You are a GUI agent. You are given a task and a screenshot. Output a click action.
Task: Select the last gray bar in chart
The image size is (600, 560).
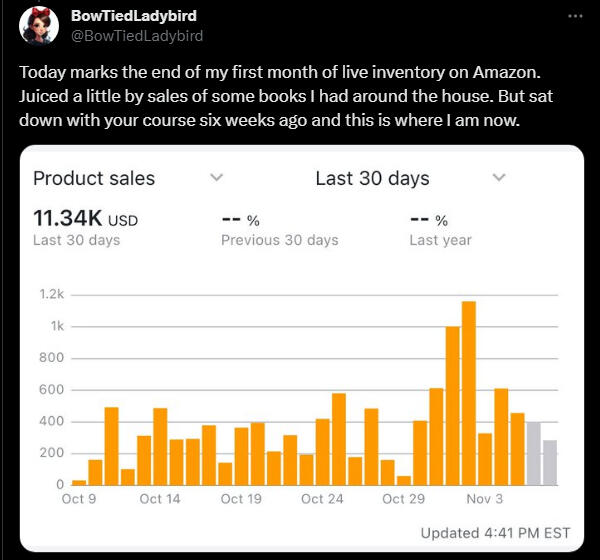point(550,462)
